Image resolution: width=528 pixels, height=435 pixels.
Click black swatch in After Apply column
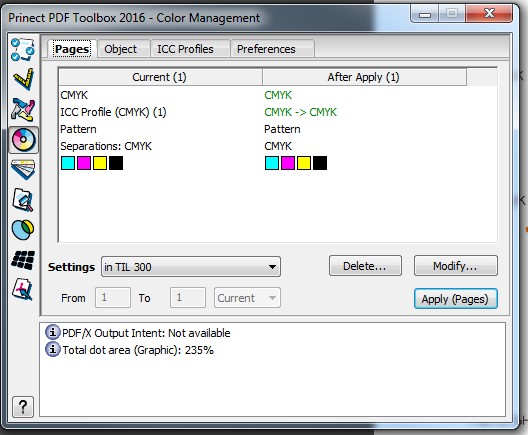(320, 163)
